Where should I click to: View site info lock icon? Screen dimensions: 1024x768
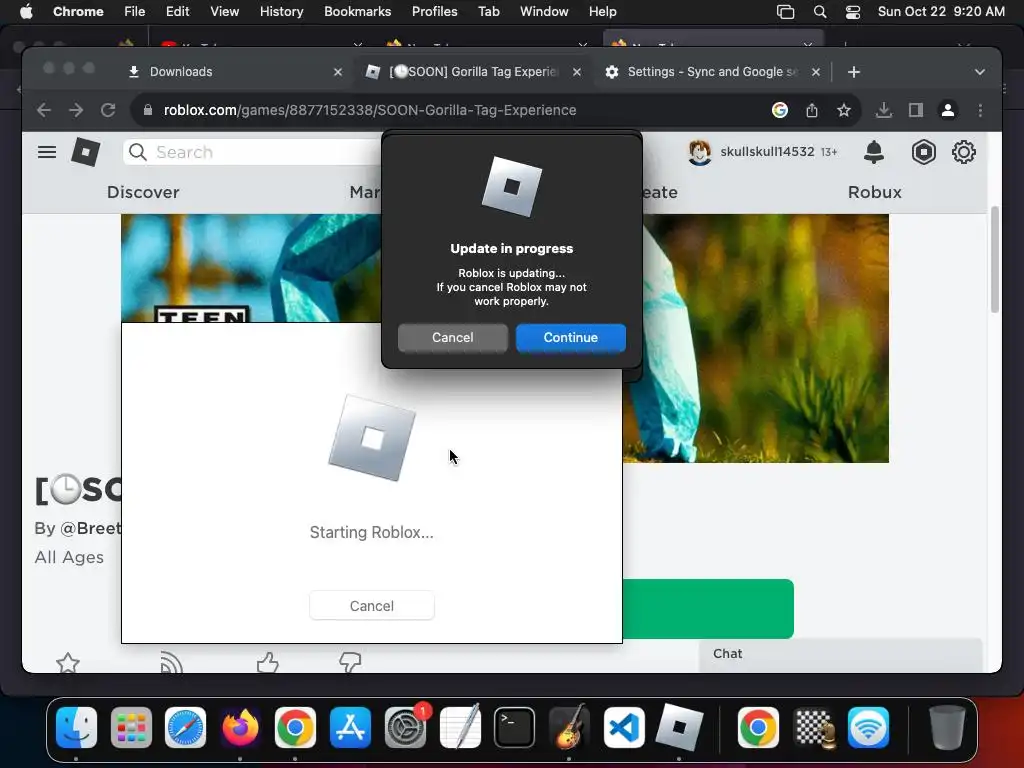point(148,110)
